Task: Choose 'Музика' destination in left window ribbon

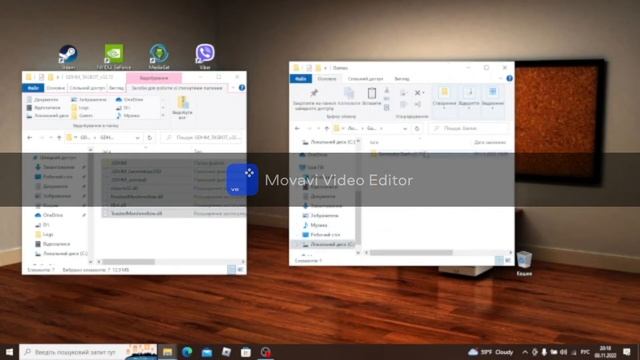Action: [128, 116]
